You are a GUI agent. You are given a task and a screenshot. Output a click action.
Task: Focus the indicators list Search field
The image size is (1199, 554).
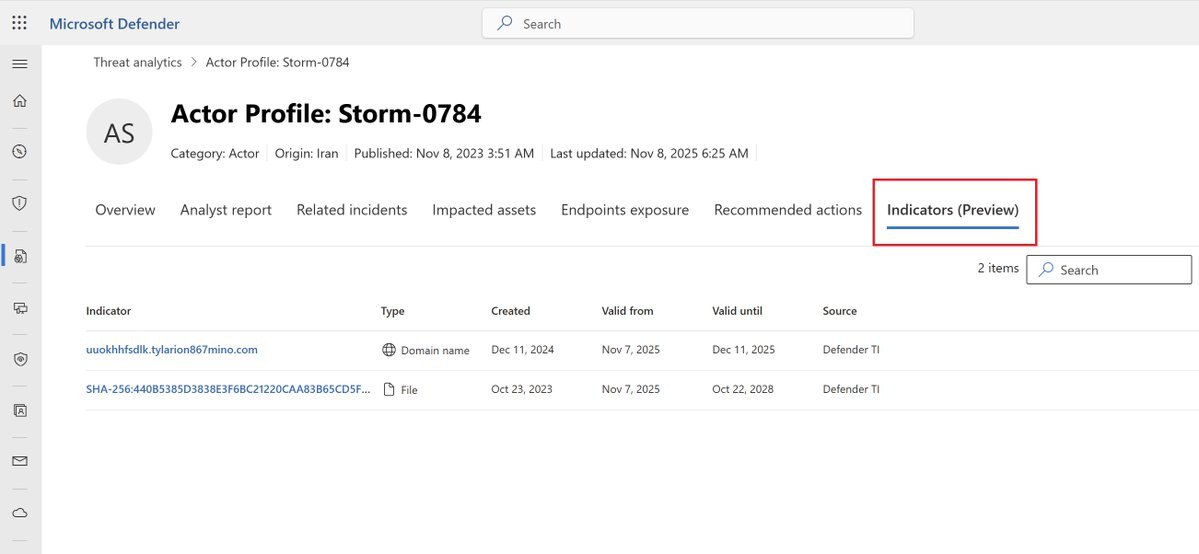point(1109,269)
